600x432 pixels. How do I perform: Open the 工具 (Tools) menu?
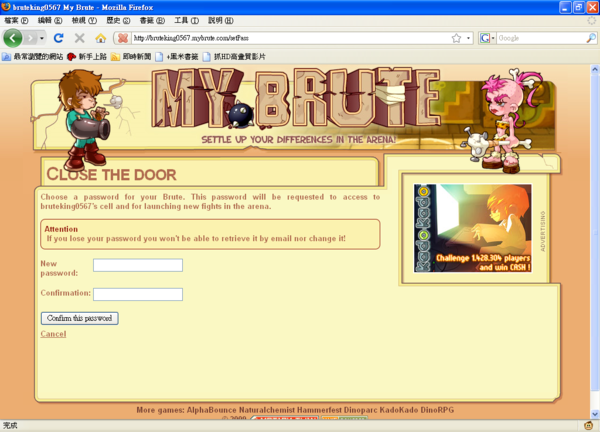(x=187, y=20)
